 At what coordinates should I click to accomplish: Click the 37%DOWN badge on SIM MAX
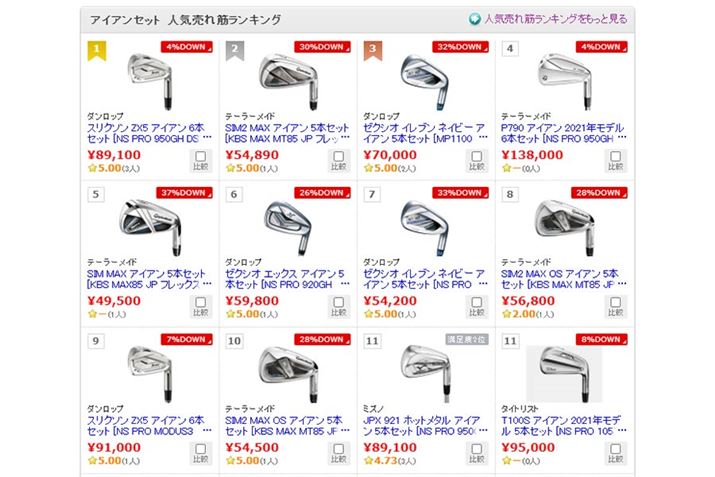coord(184,193)
